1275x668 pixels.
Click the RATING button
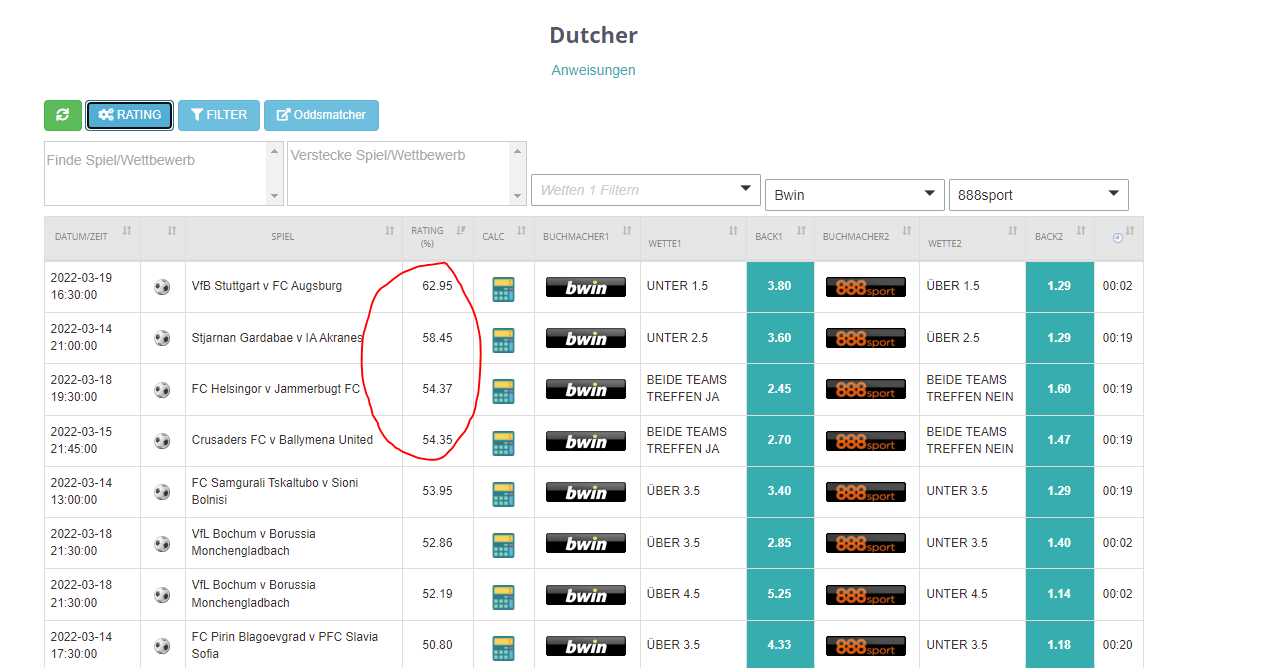pyautogui.click(x=130, y=115)
